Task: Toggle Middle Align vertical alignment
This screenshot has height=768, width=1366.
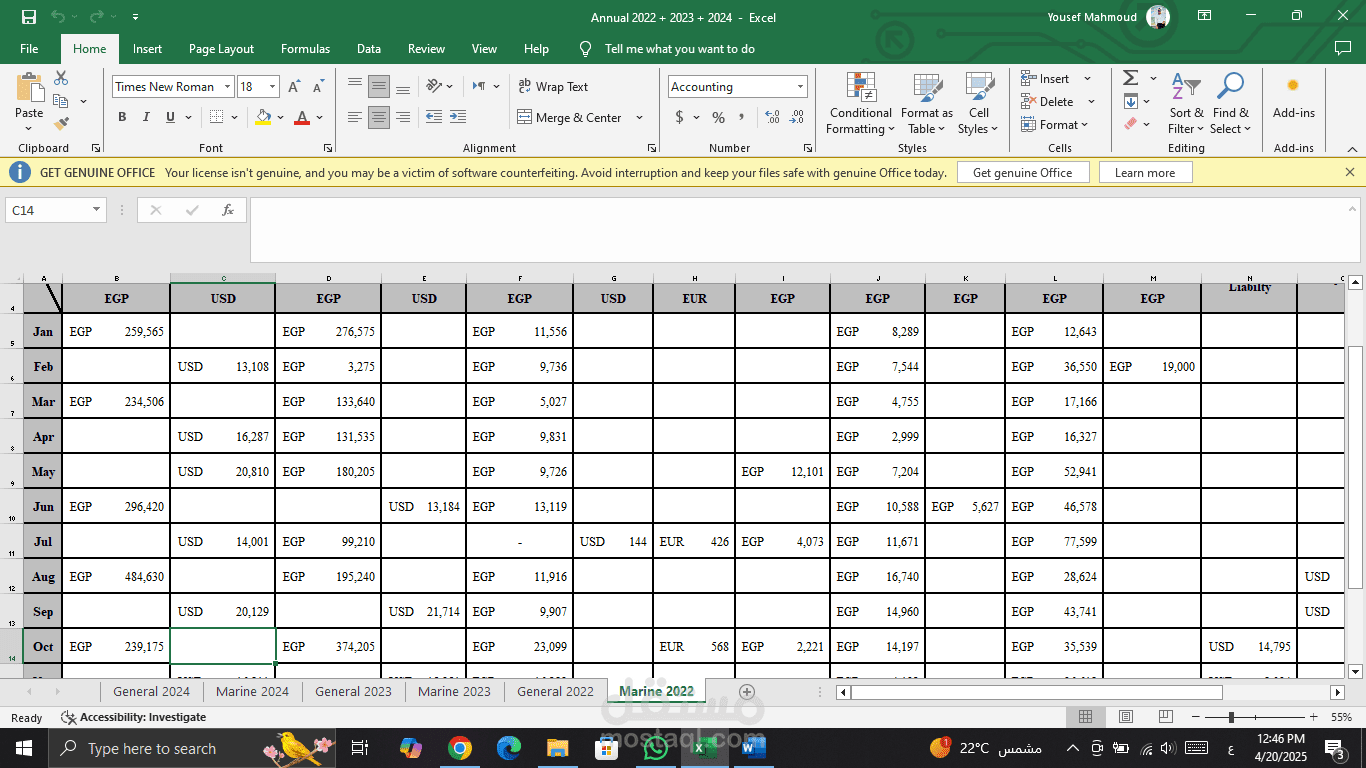Action: coord(379,86)
